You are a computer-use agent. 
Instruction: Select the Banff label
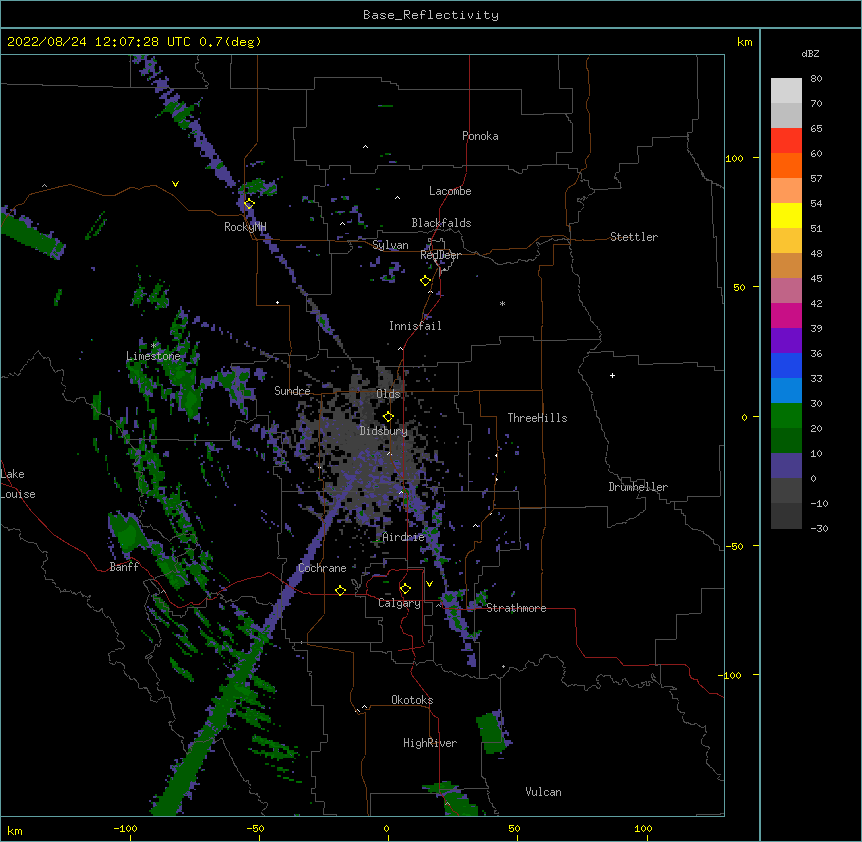pos(124,567)
